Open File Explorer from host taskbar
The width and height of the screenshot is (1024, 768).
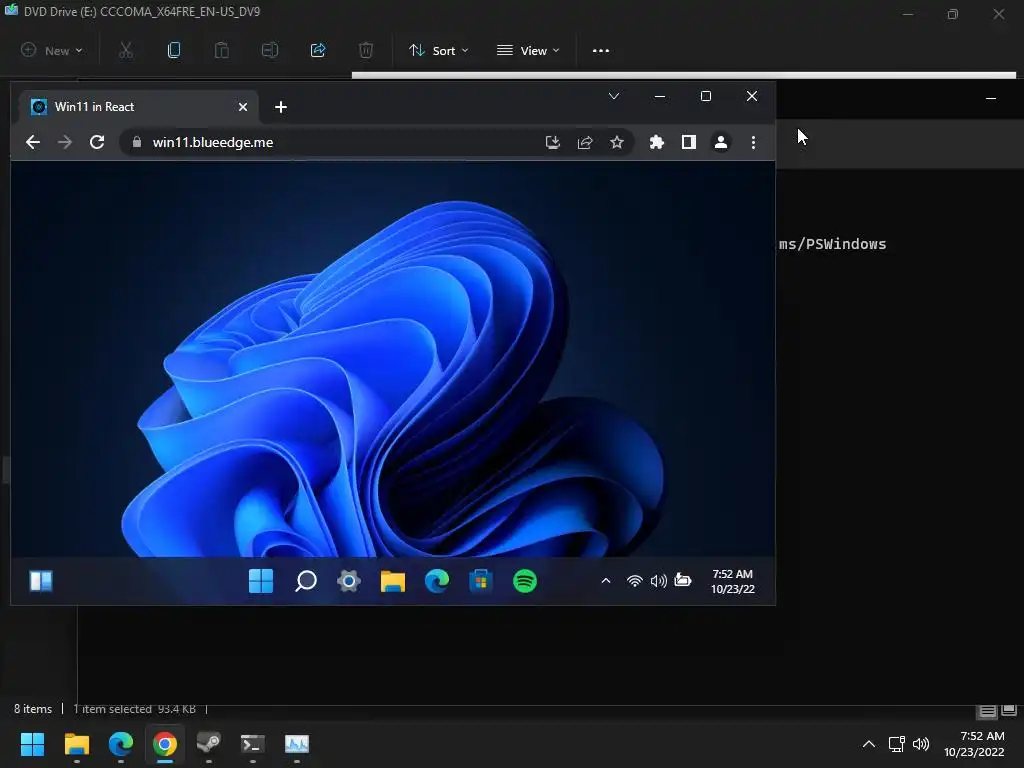tap(76, 744)
